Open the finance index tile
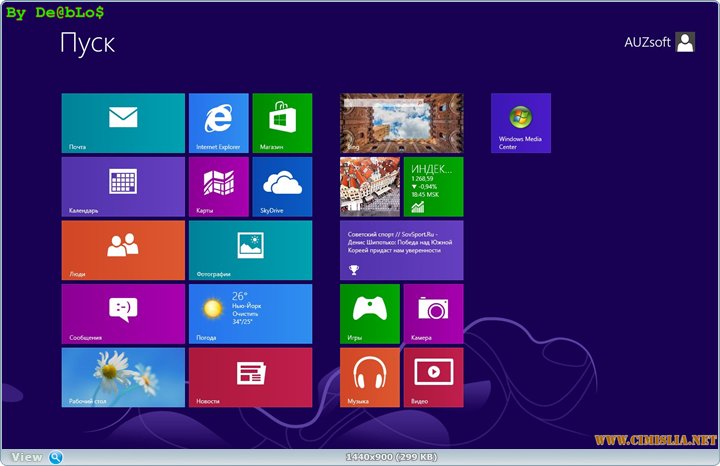 (x=433, y=186)
